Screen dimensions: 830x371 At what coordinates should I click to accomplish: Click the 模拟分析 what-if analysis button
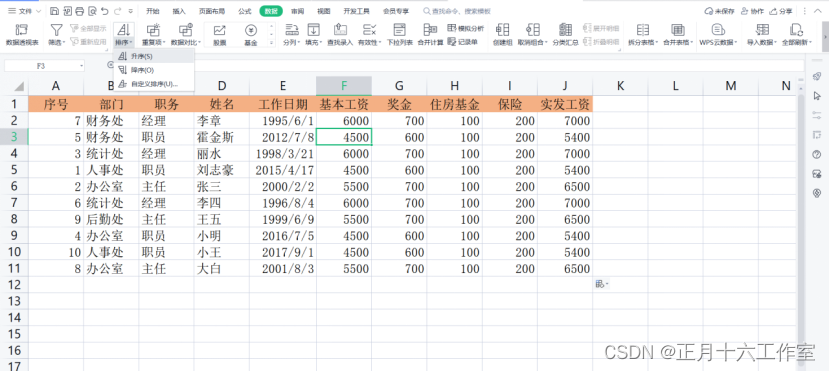466,28
